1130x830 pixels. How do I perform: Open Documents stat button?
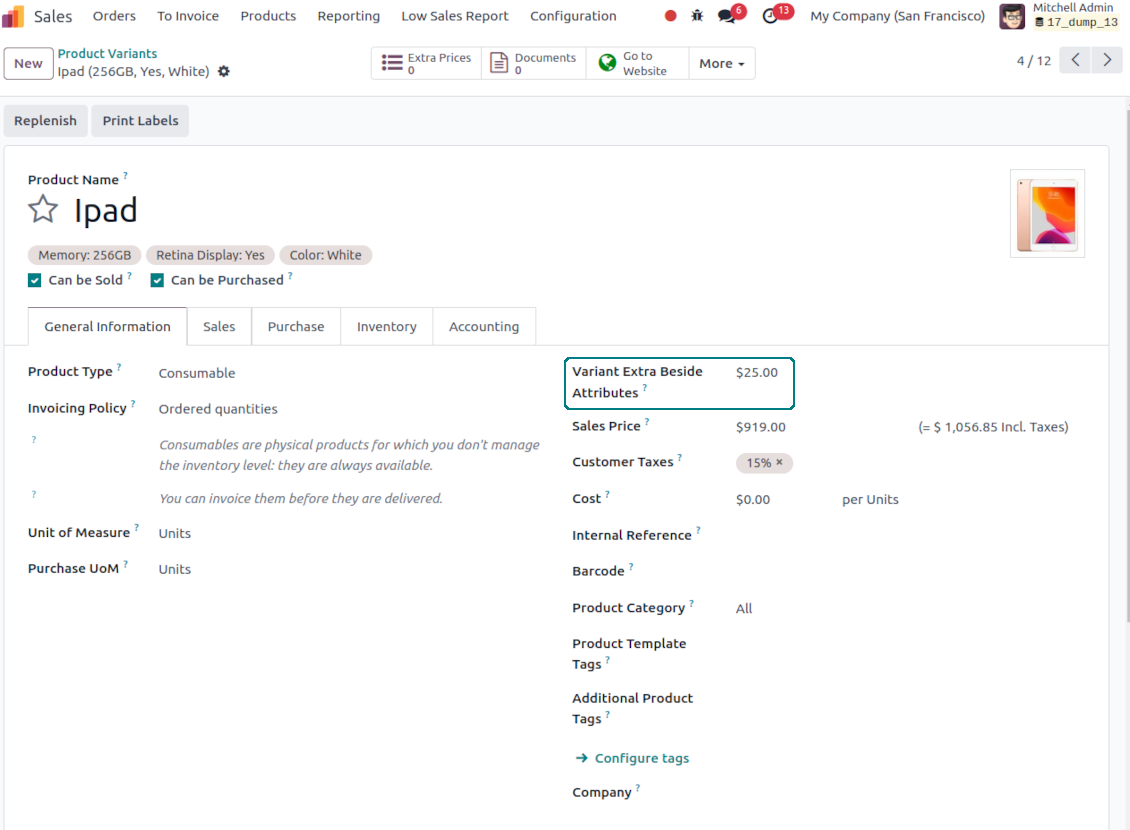[x=534, y=63]
